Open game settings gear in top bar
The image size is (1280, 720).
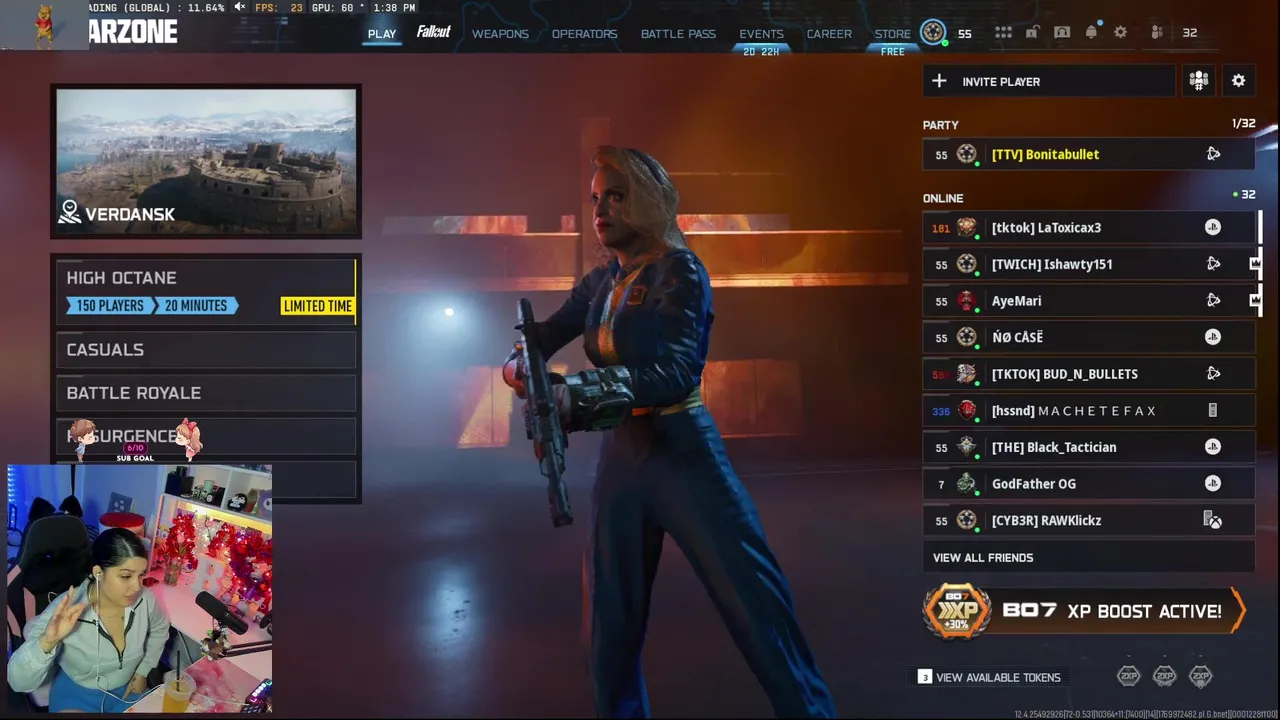1121,32
